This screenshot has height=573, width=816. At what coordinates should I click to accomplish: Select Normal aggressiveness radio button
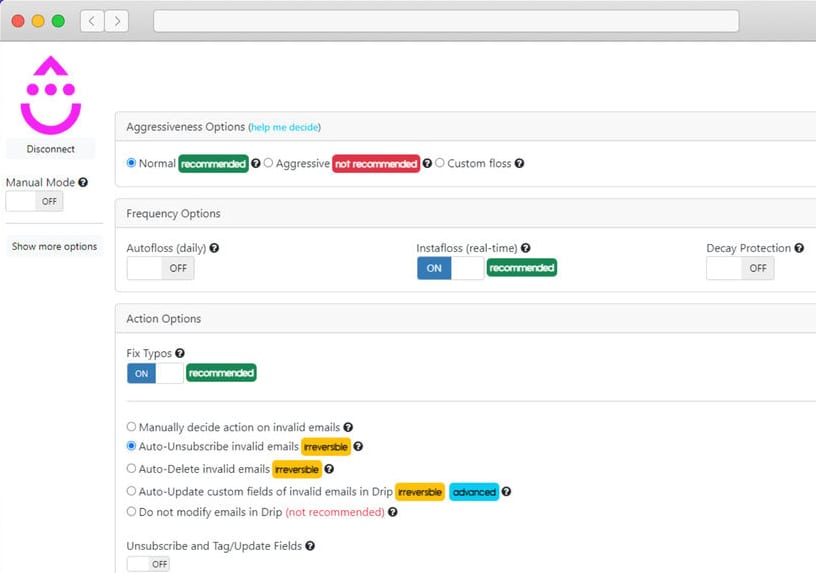[x=131, y=163]
